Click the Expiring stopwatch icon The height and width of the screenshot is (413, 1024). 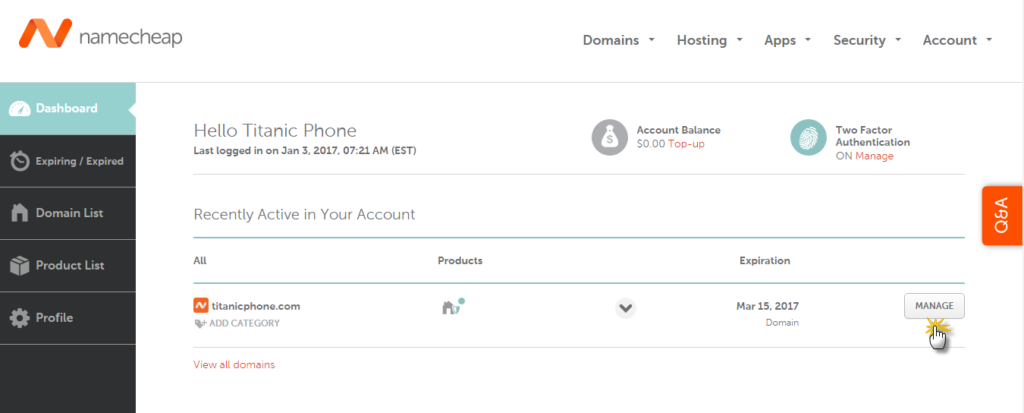(x=20, y=161)
